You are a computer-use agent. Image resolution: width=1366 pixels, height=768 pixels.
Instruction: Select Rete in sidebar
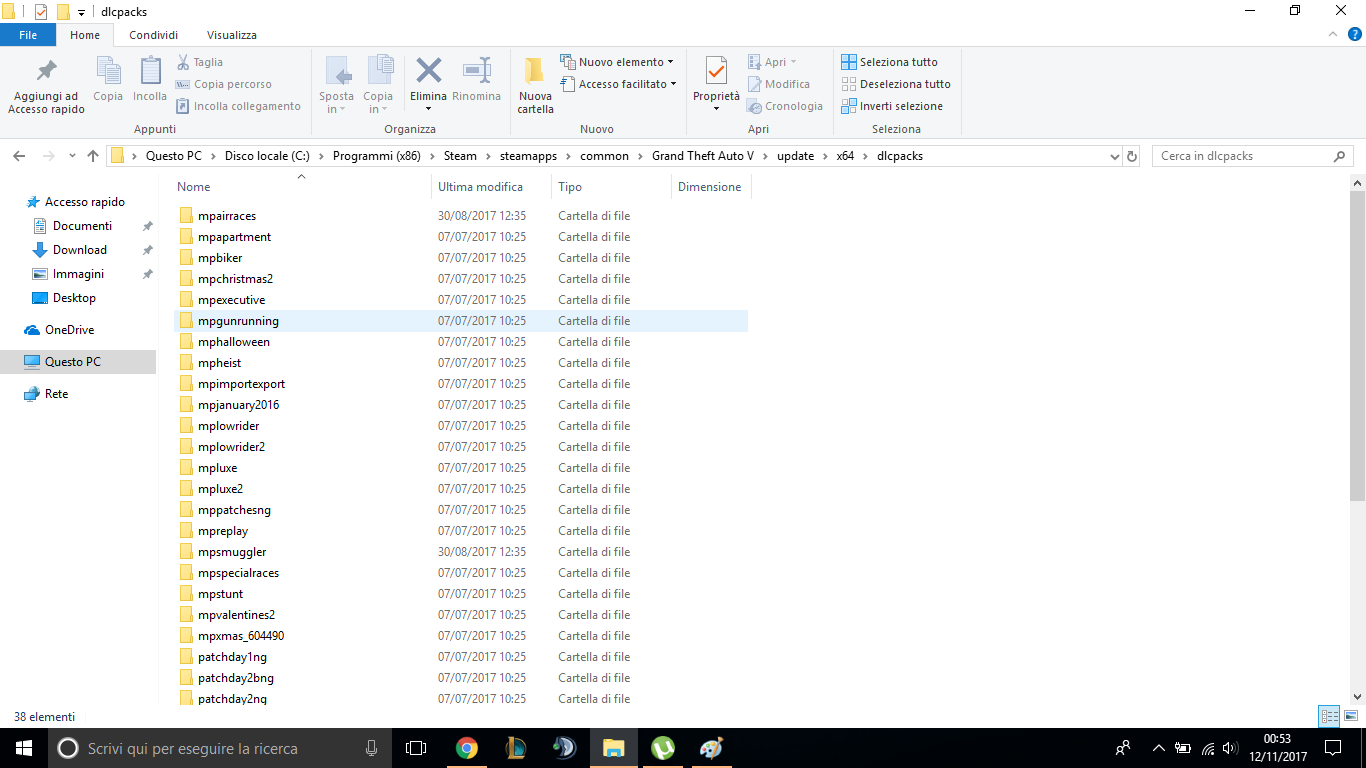tap(56, 394)
